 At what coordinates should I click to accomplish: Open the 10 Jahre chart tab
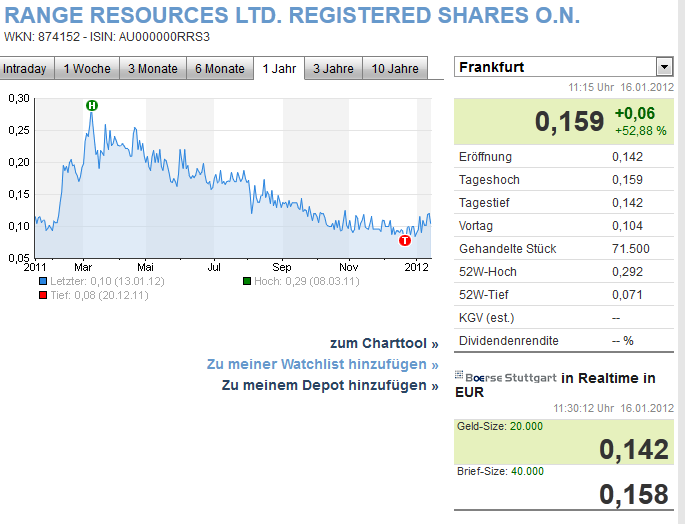pos(395,69)
